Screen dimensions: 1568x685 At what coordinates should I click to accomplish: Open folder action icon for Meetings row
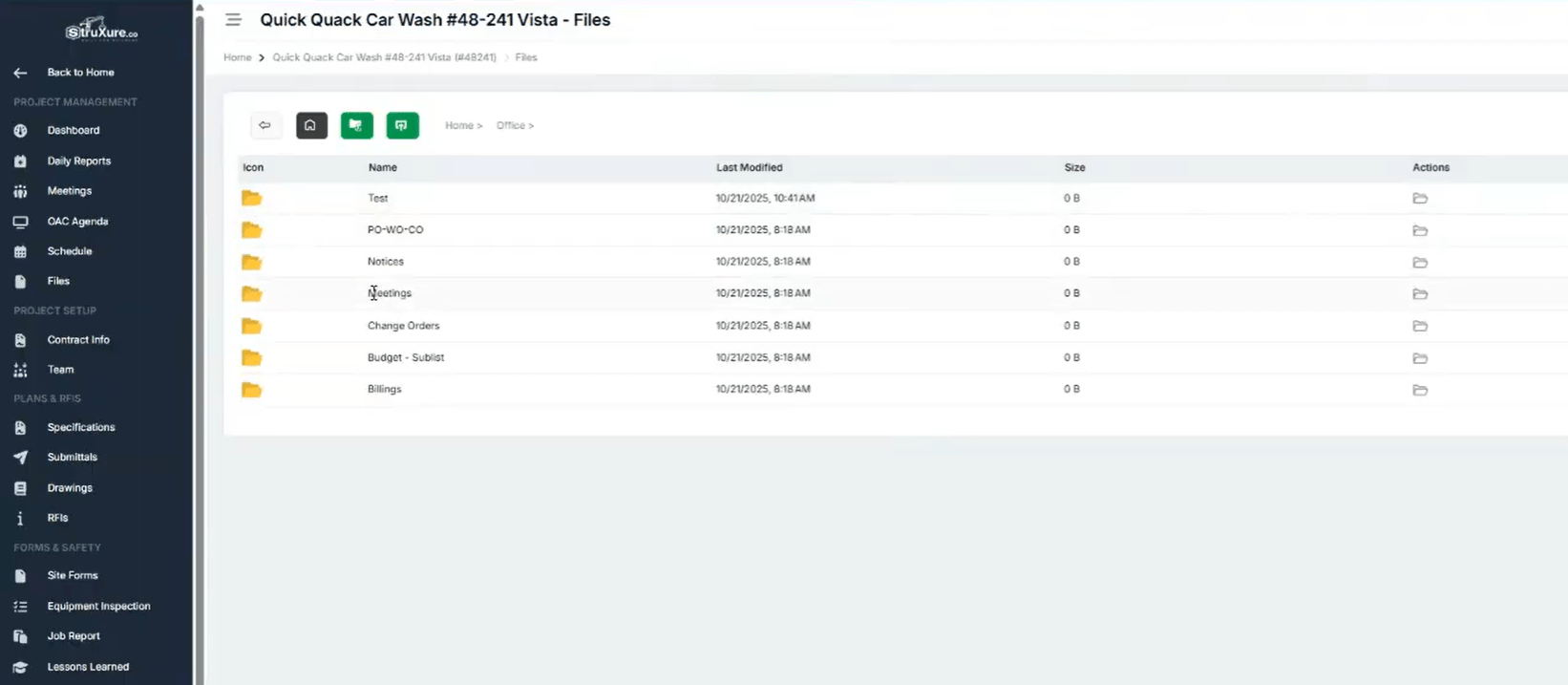pos(1420,294)
